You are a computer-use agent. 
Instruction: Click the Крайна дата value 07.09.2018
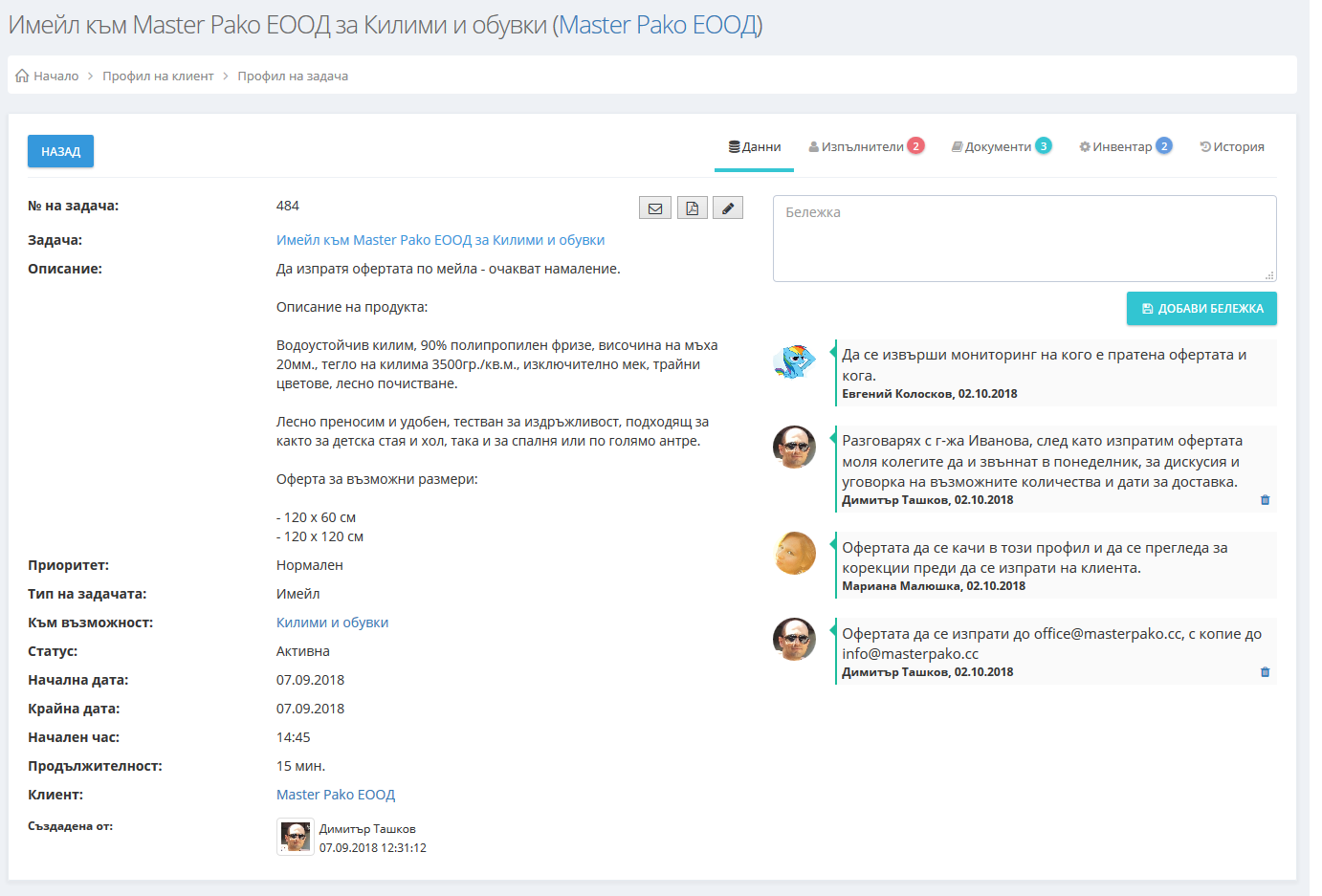click(310, 709)
